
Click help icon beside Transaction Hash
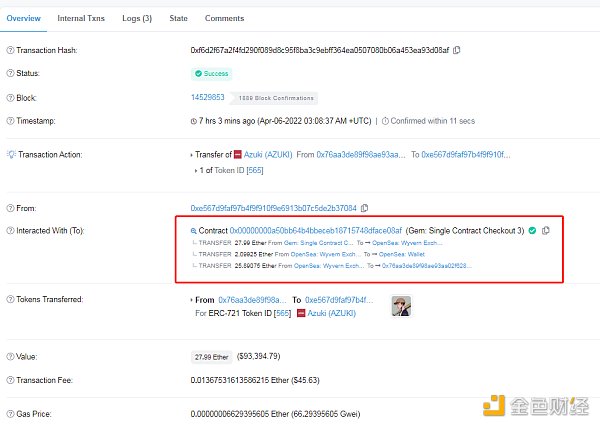pos(10,51)
